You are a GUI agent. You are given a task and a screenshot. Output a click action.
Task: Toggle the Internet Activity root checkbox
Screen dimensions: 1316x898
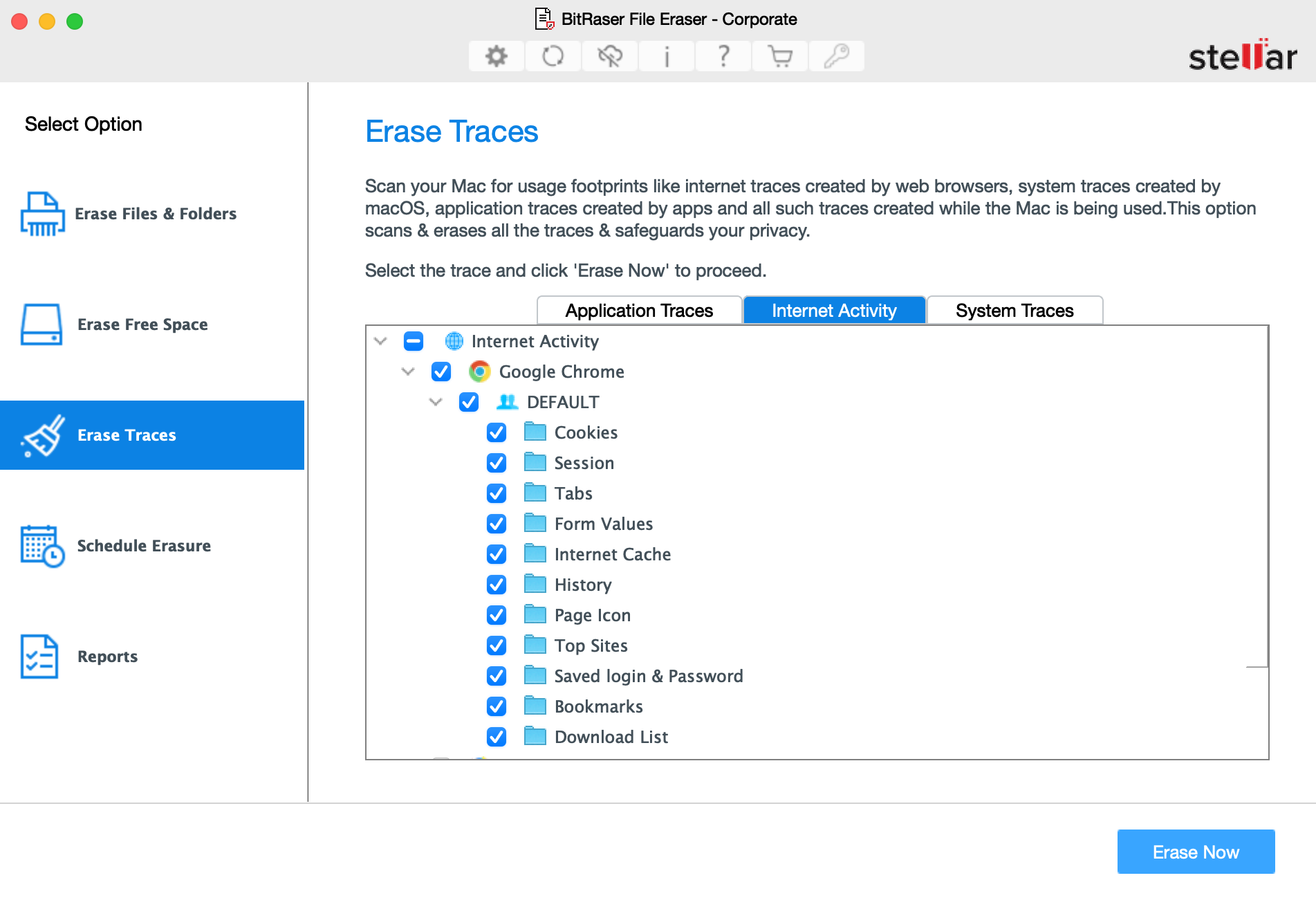[414, 341]
